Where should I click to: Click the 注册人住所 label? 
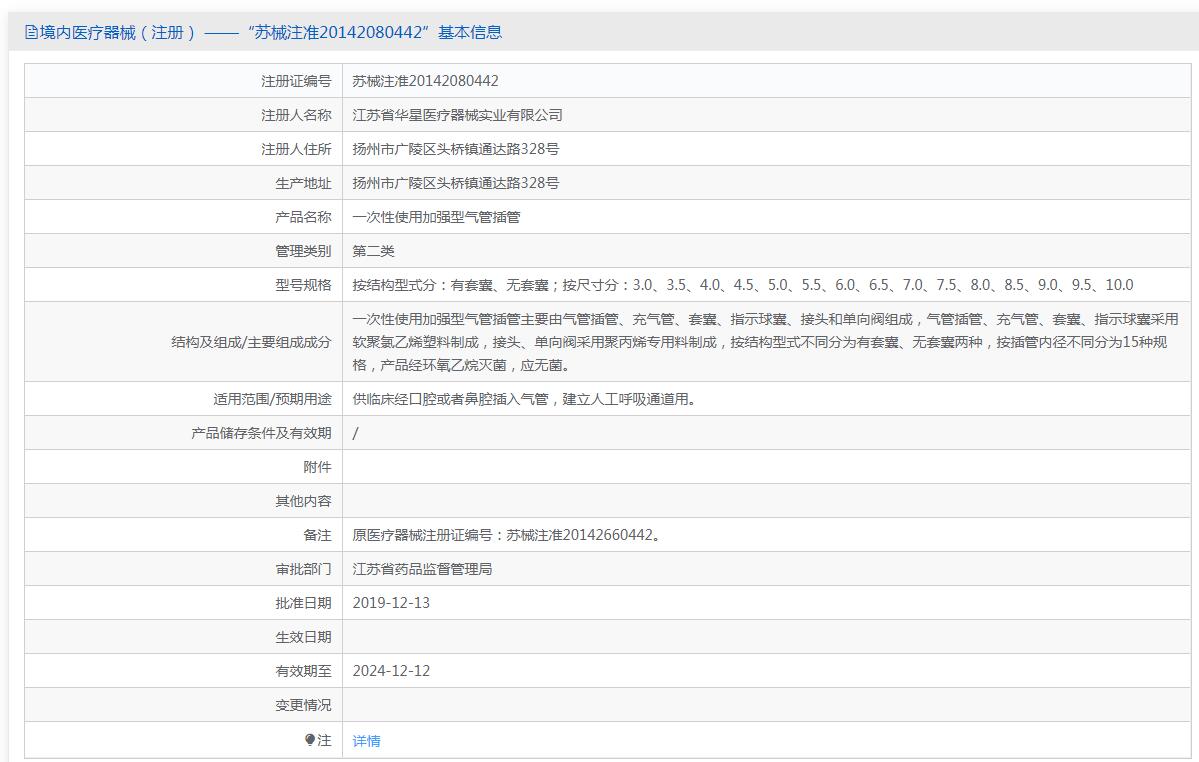296,149
